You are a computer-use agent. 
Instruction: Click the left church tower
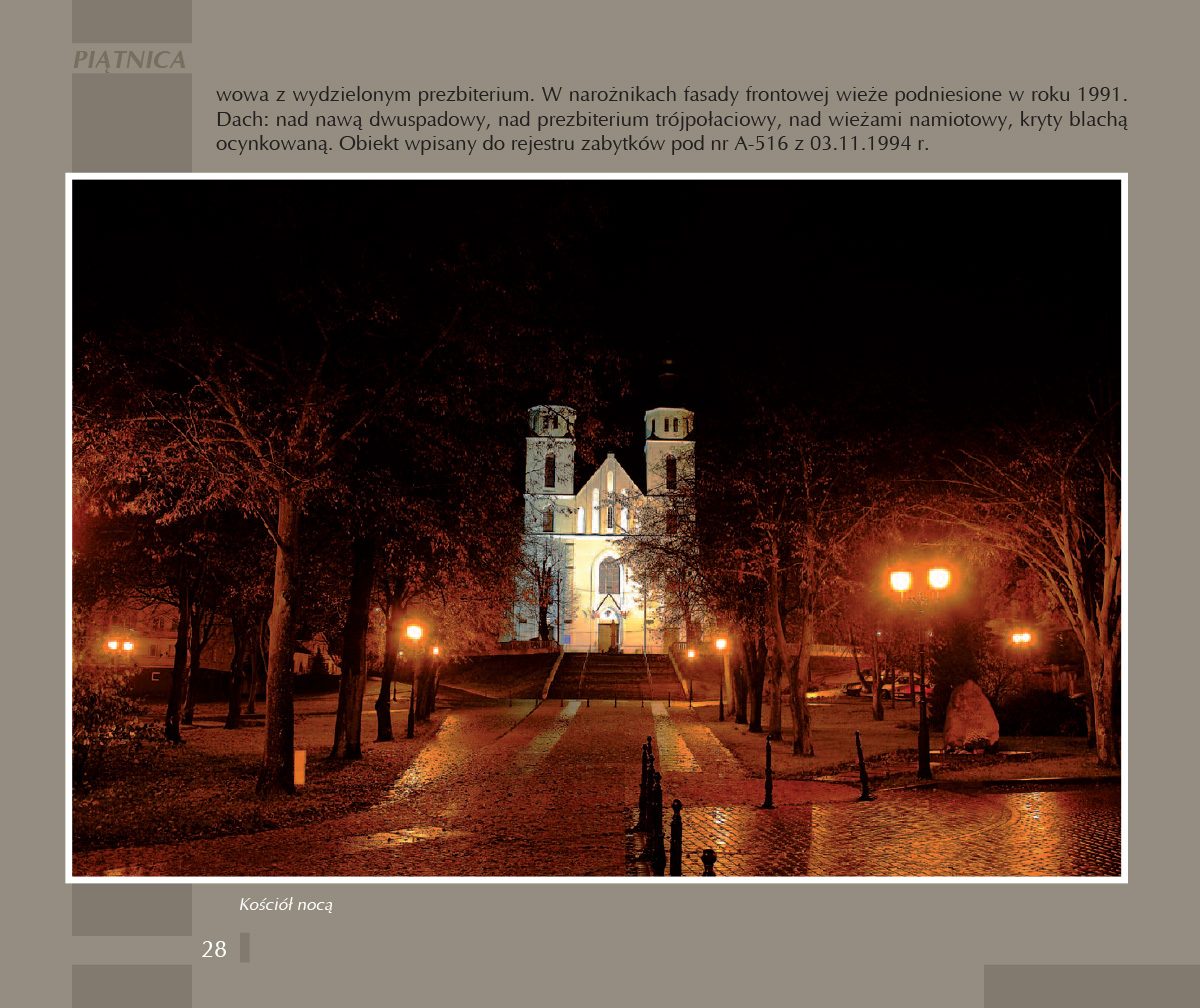point(551,450)
